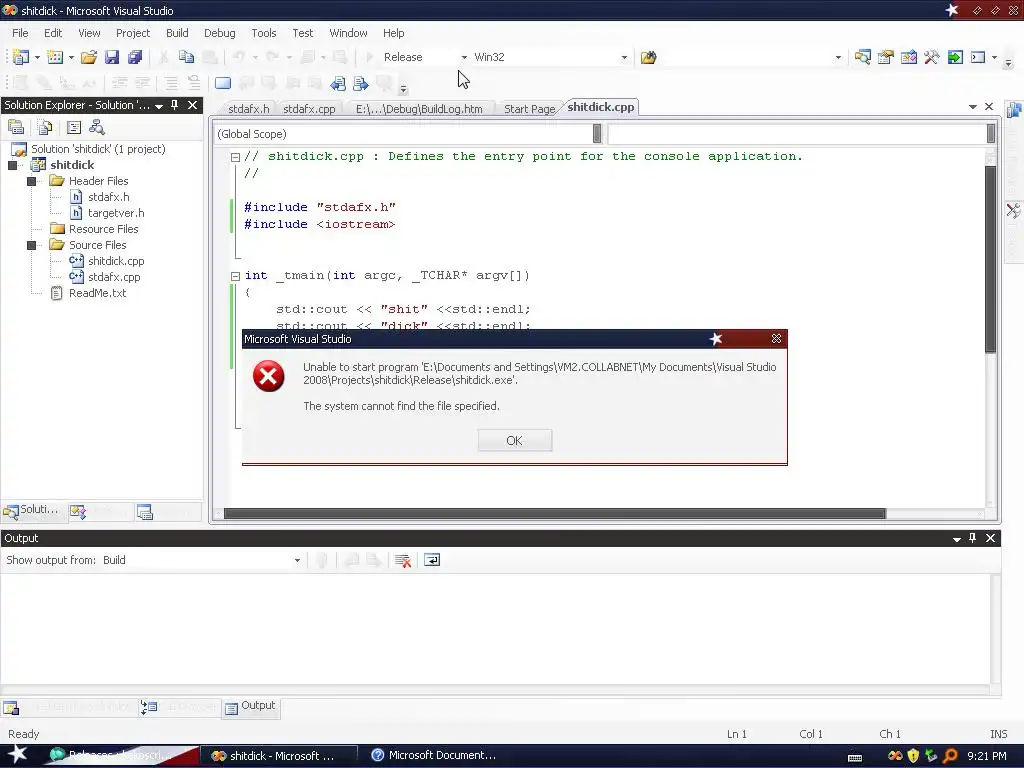The image size is (1024, 768).
Task: Open the Tools menu
Action: tap(264, 33)
